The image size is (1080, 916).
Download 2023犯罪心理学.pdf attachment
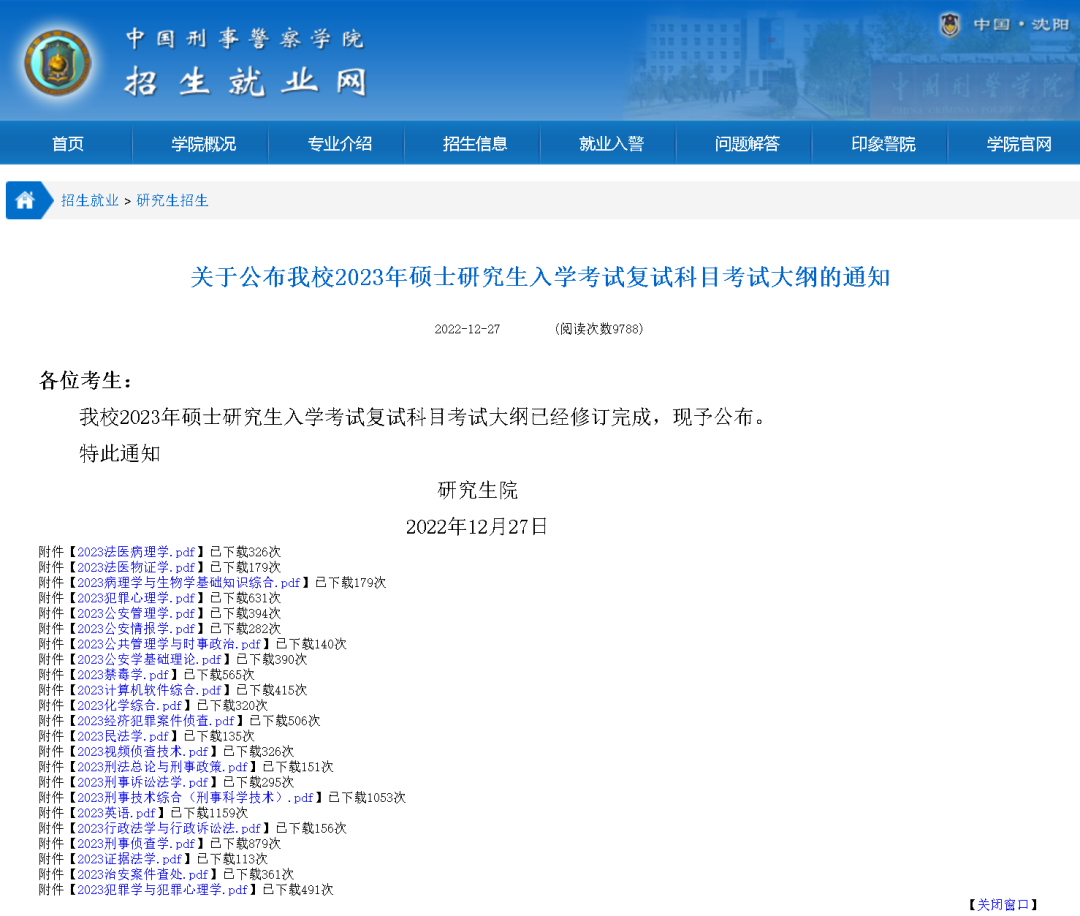click(x=136, y=598)
